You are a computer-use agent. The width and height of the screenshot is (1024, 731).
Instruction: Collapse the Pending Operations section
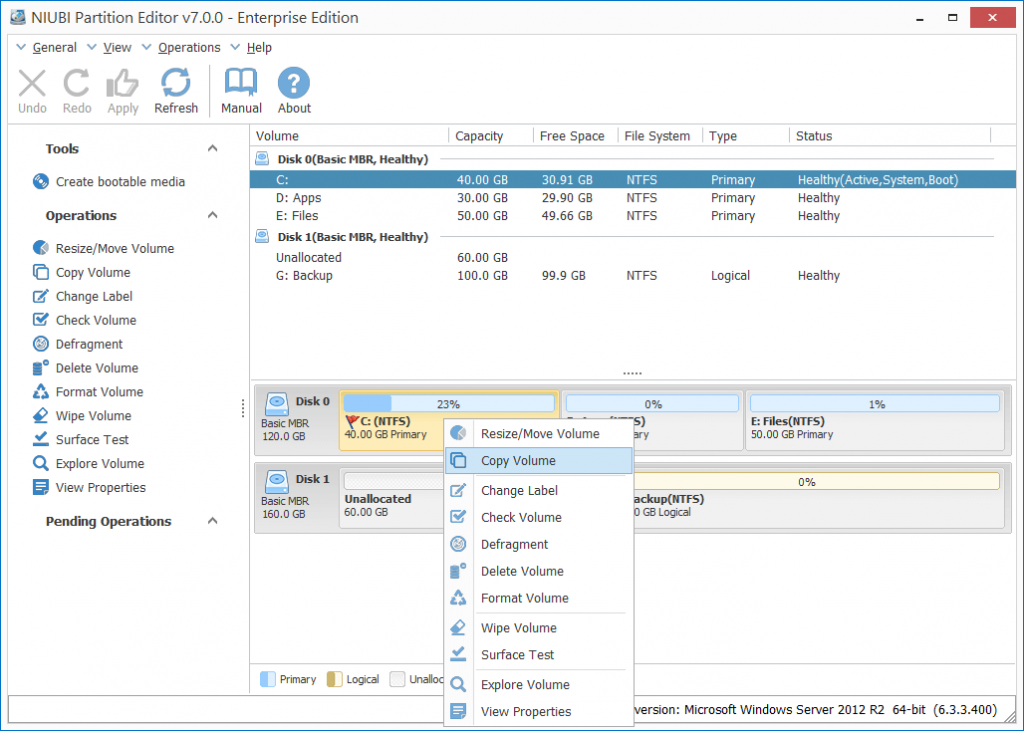pos(212,522)
